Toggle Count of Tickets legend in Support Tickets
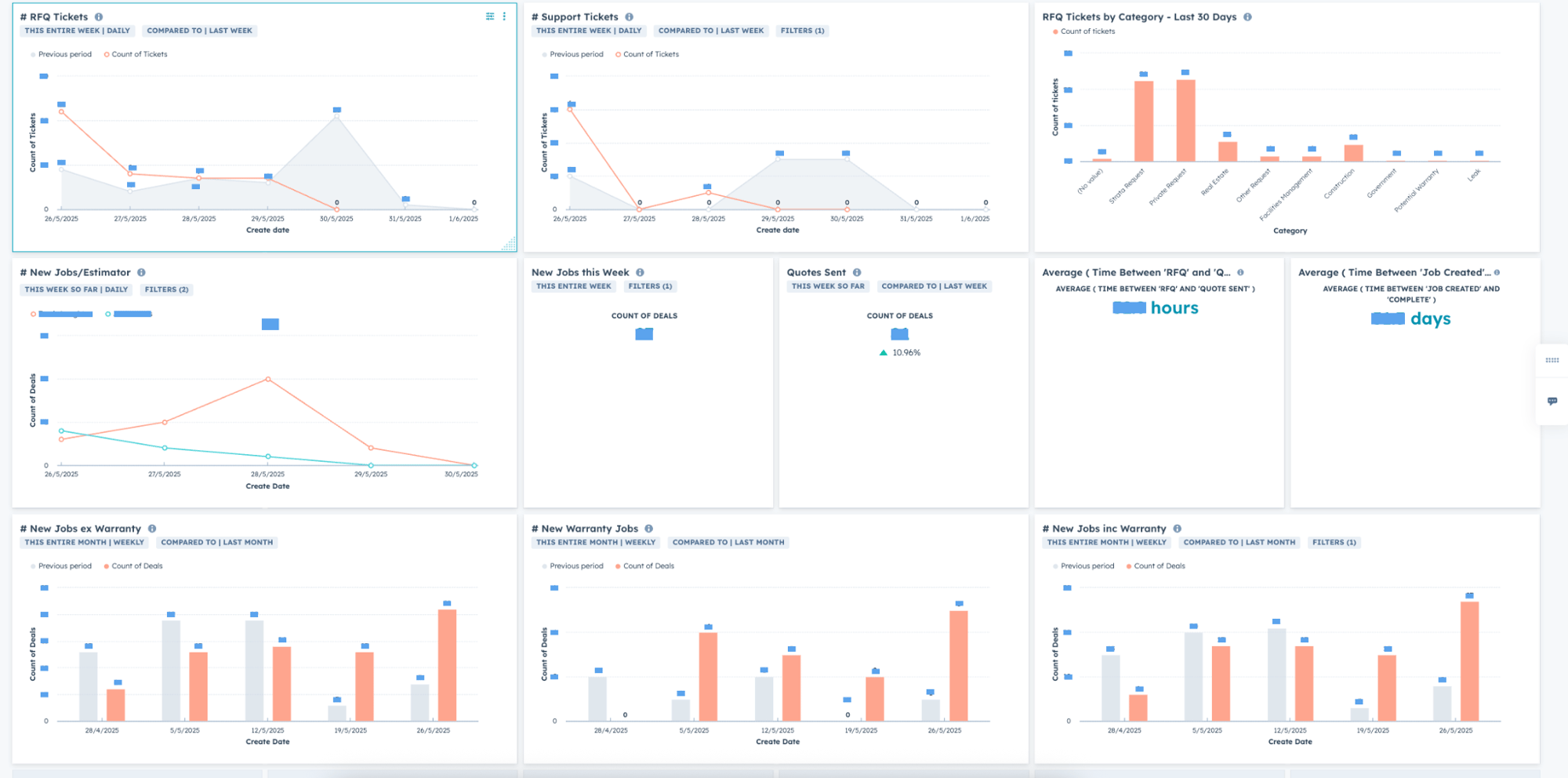This screenshot has height=778, width=1568. 650,55
